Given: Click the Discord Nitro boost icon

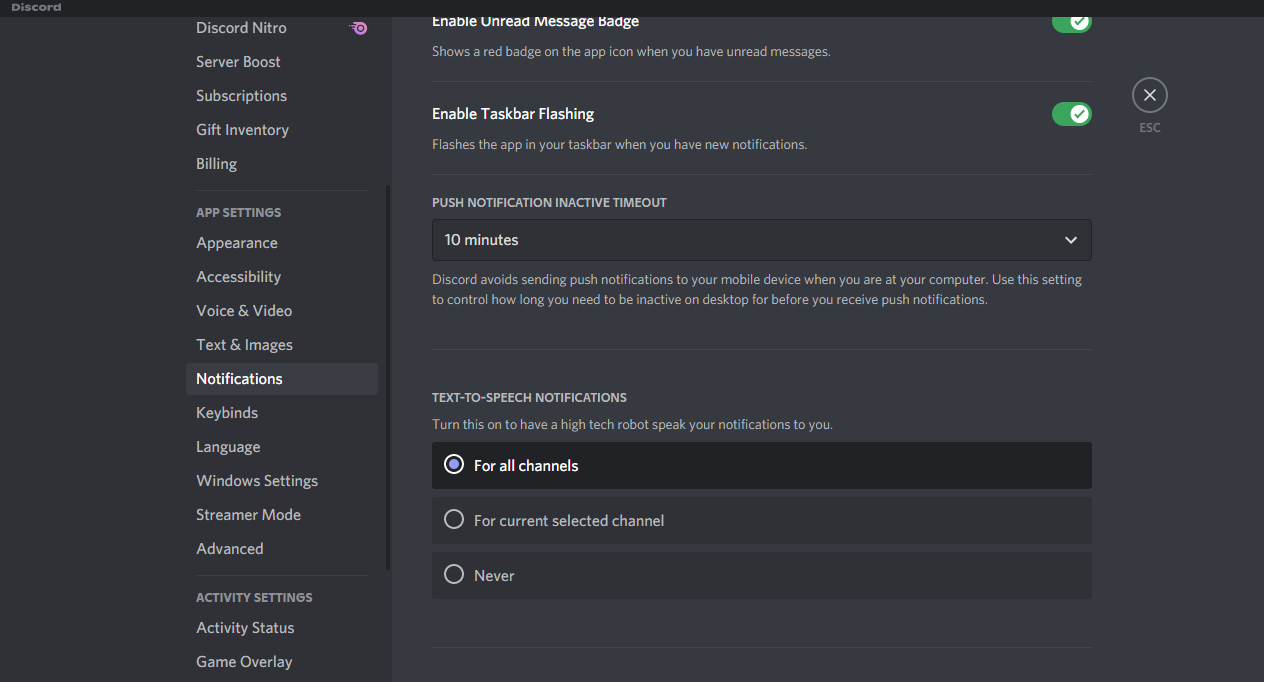Looking at the screenshot, I should [x=358, y=28].
